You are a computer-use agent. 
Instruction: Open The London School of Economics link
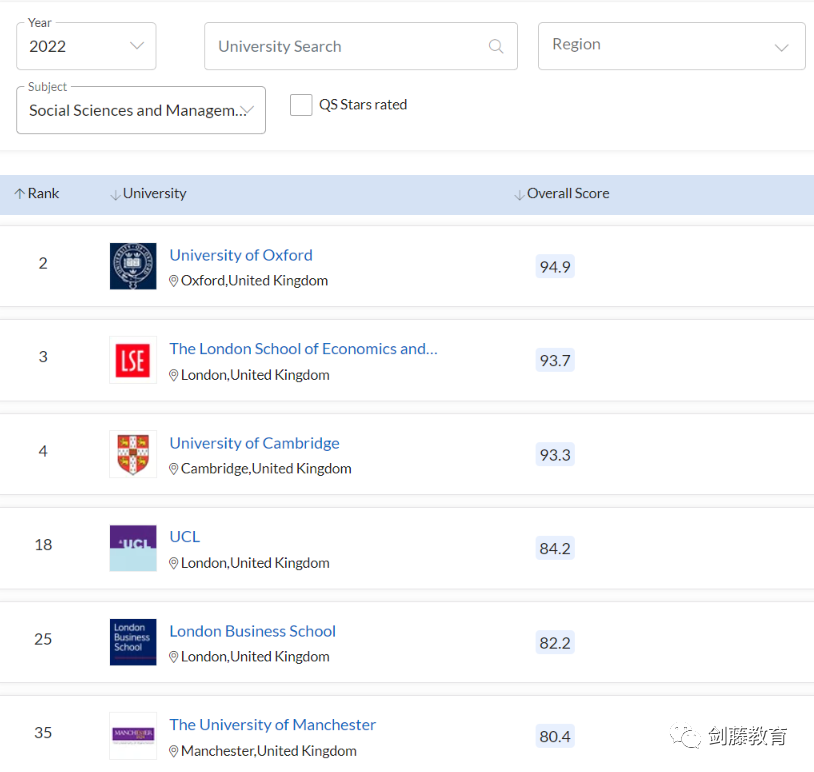coord(303,349)
